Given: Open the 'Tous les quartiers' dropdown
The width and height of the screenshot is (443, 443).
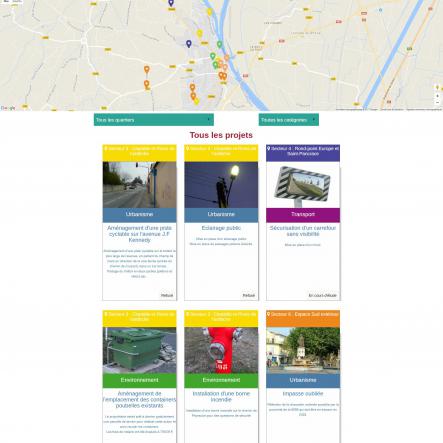Looking at the screenshot, I should tap(154, 120).
